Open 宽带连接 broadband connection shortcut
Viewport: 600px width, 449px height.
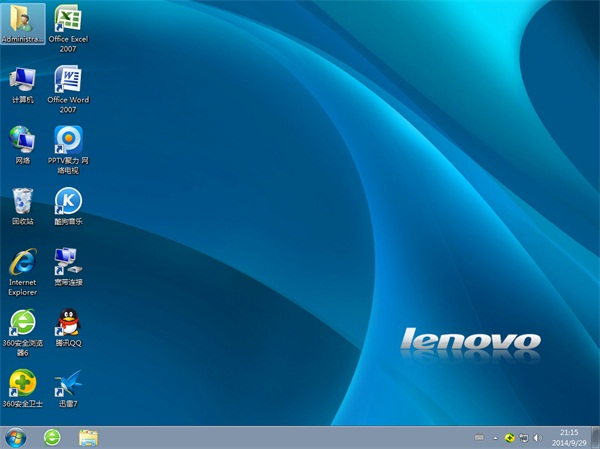point(68,262)
